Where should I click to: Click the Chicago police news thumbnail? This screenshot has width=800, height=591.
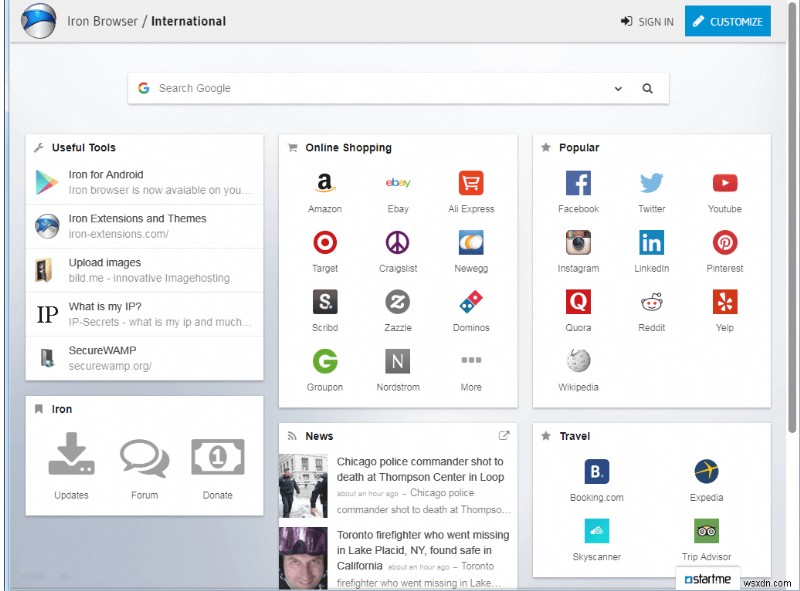303,485
